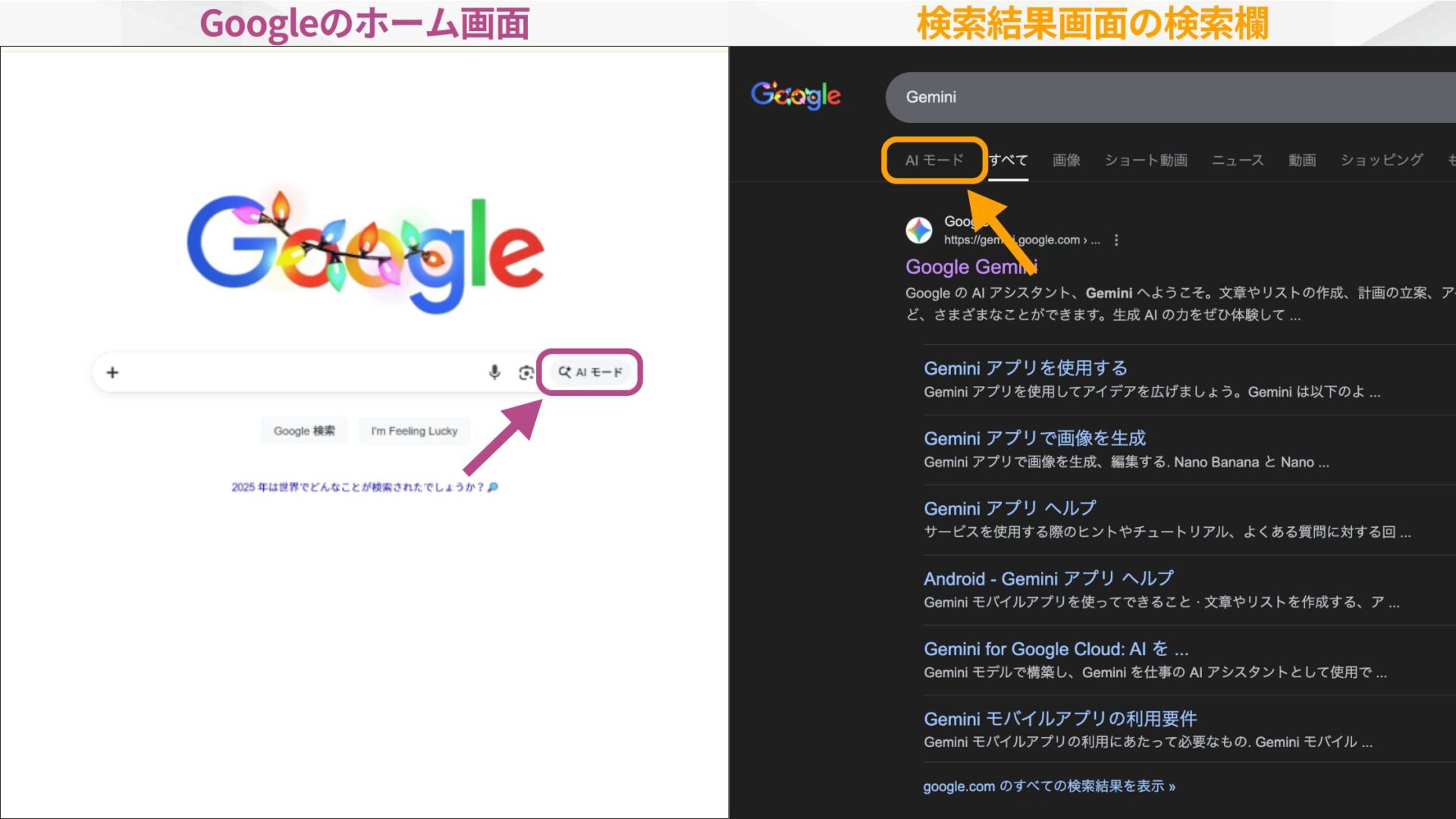This screenshot has height=819, width=1456.
Task: Open Google Lens camera search
Action: pyautogui.click(x=527, y=372)
